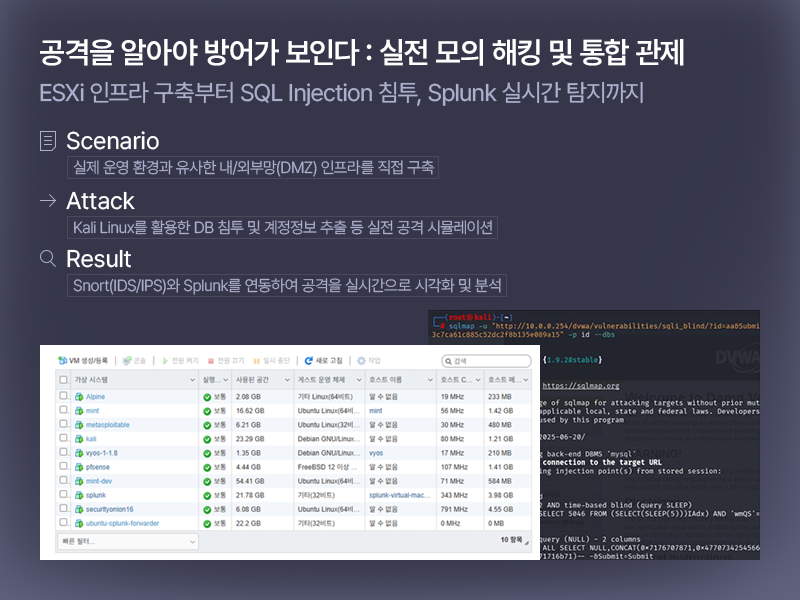This screenshot has width=800, height=600.
Task: Open the 사용된 공간 column dropdown arrow
Action: coord(287,381)
